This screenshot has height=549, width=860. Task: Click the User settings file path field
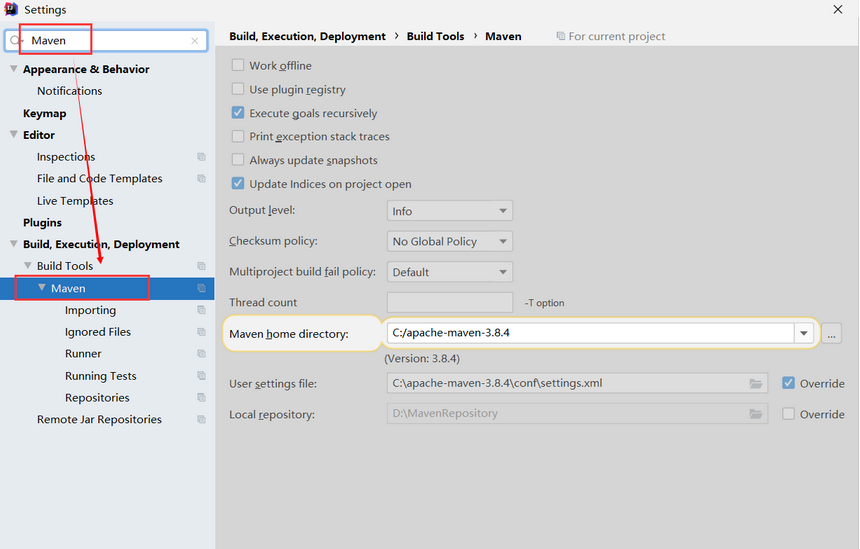tap(577, 383)
